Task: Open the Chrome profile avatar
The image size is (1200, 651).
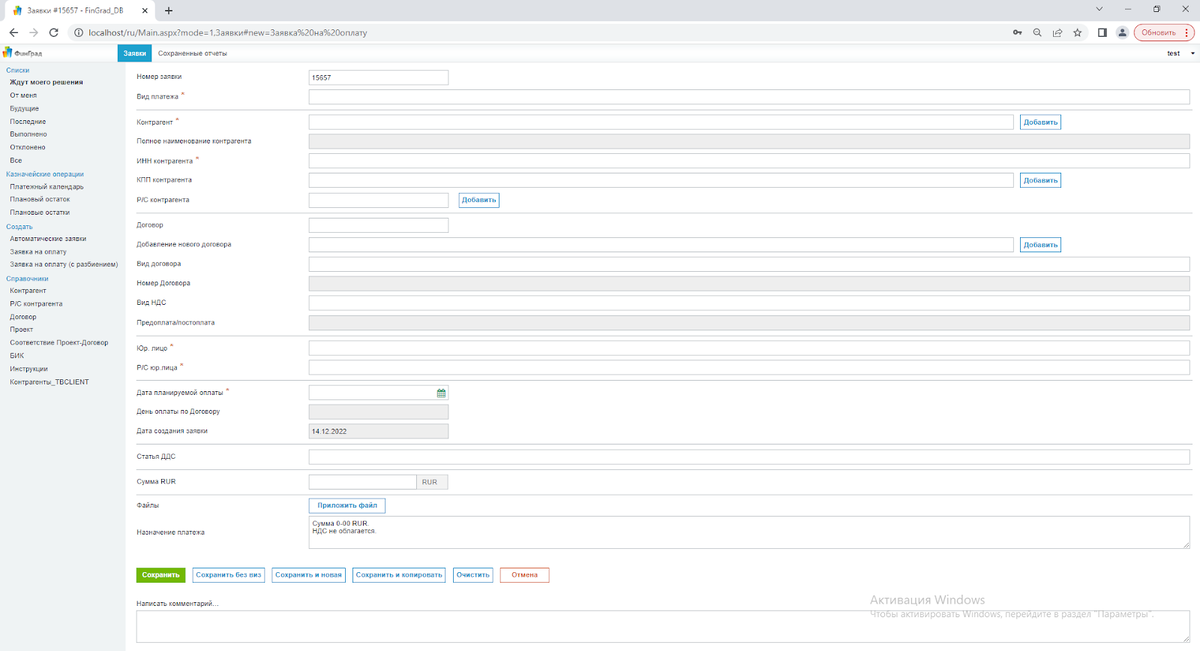Action: (1122, 32)
